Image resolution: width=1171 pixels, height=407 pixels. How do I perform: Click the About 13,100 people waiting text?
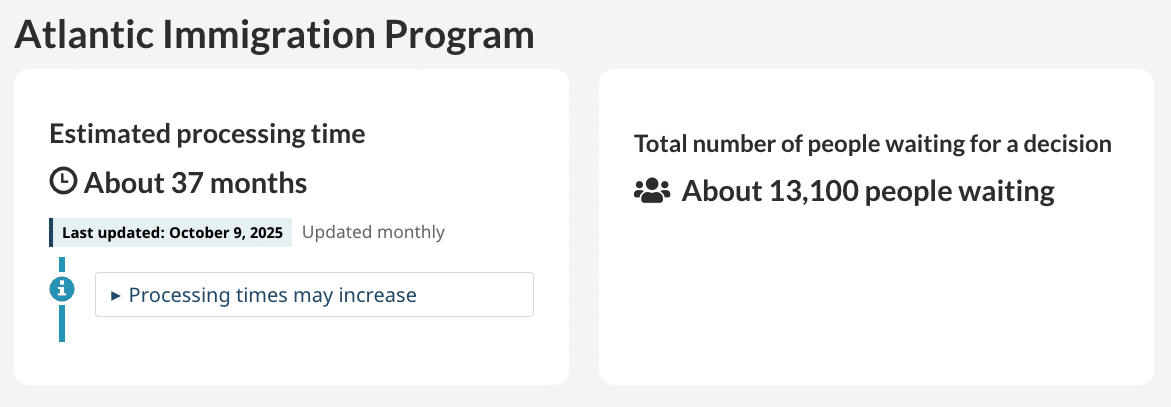(x=867, y=190)
